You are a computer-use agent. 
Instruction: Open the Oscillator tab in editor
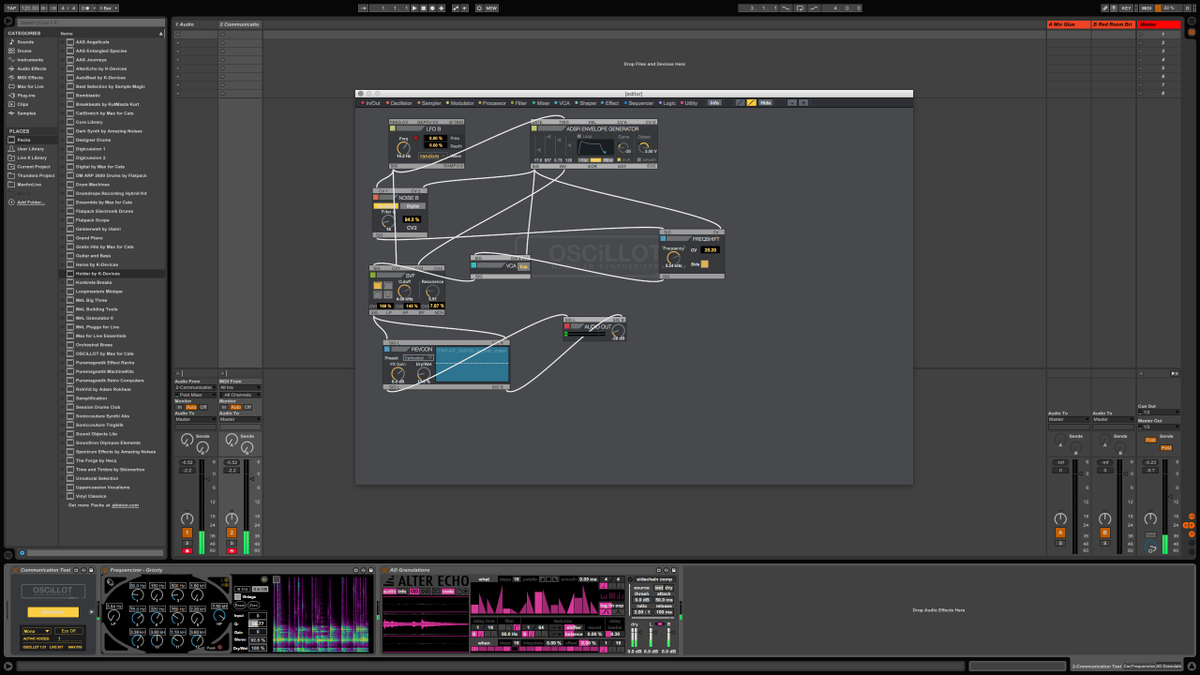(x=401, y=102)
